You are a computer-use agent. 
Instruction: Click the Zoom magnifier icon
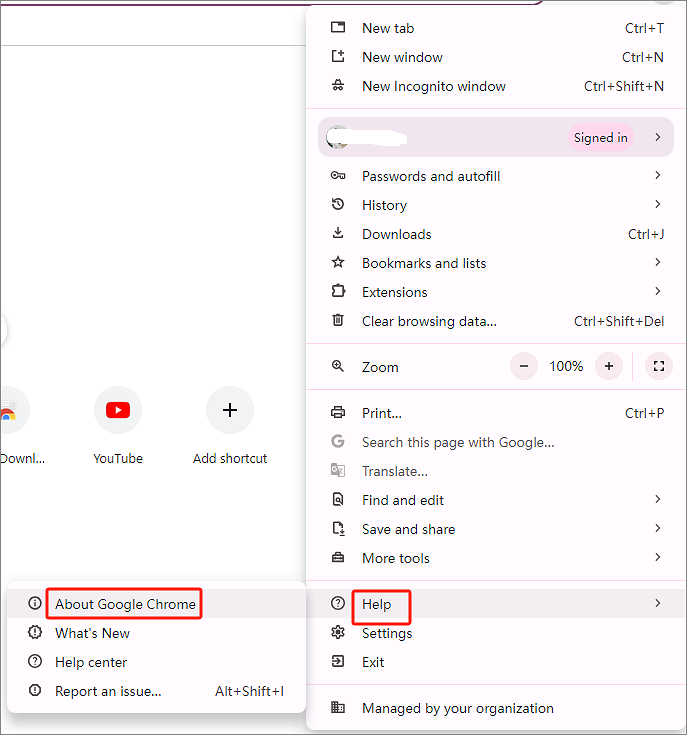tap(338, 366)
